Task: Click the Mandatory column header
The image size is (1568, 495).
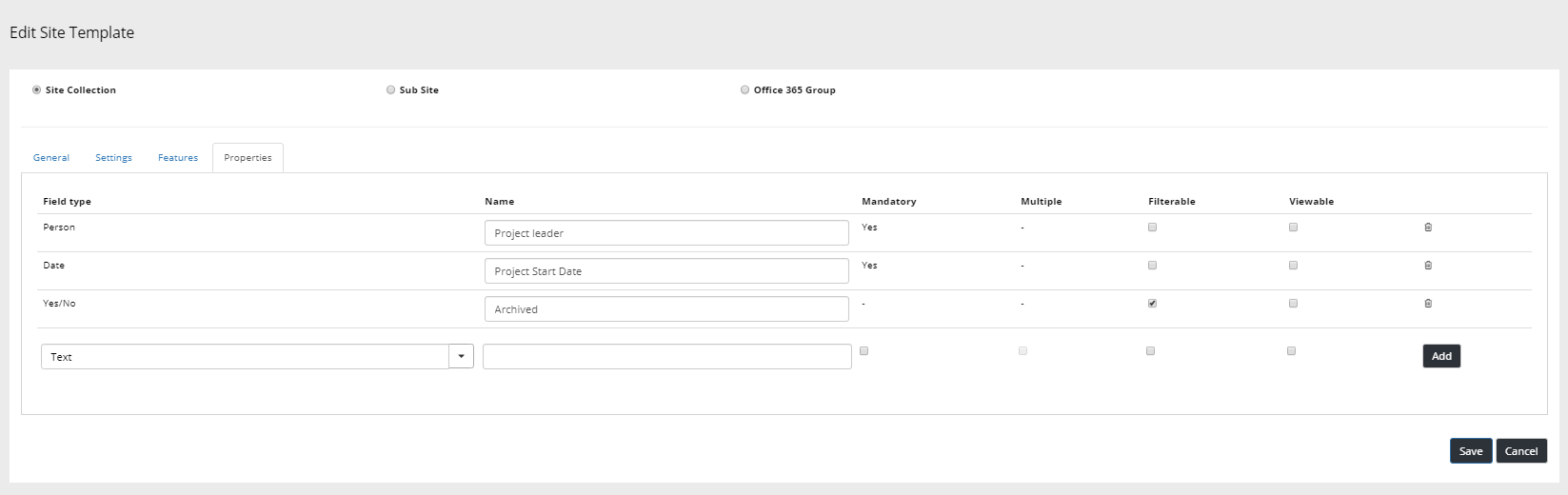Action: (x=889, y=202)
